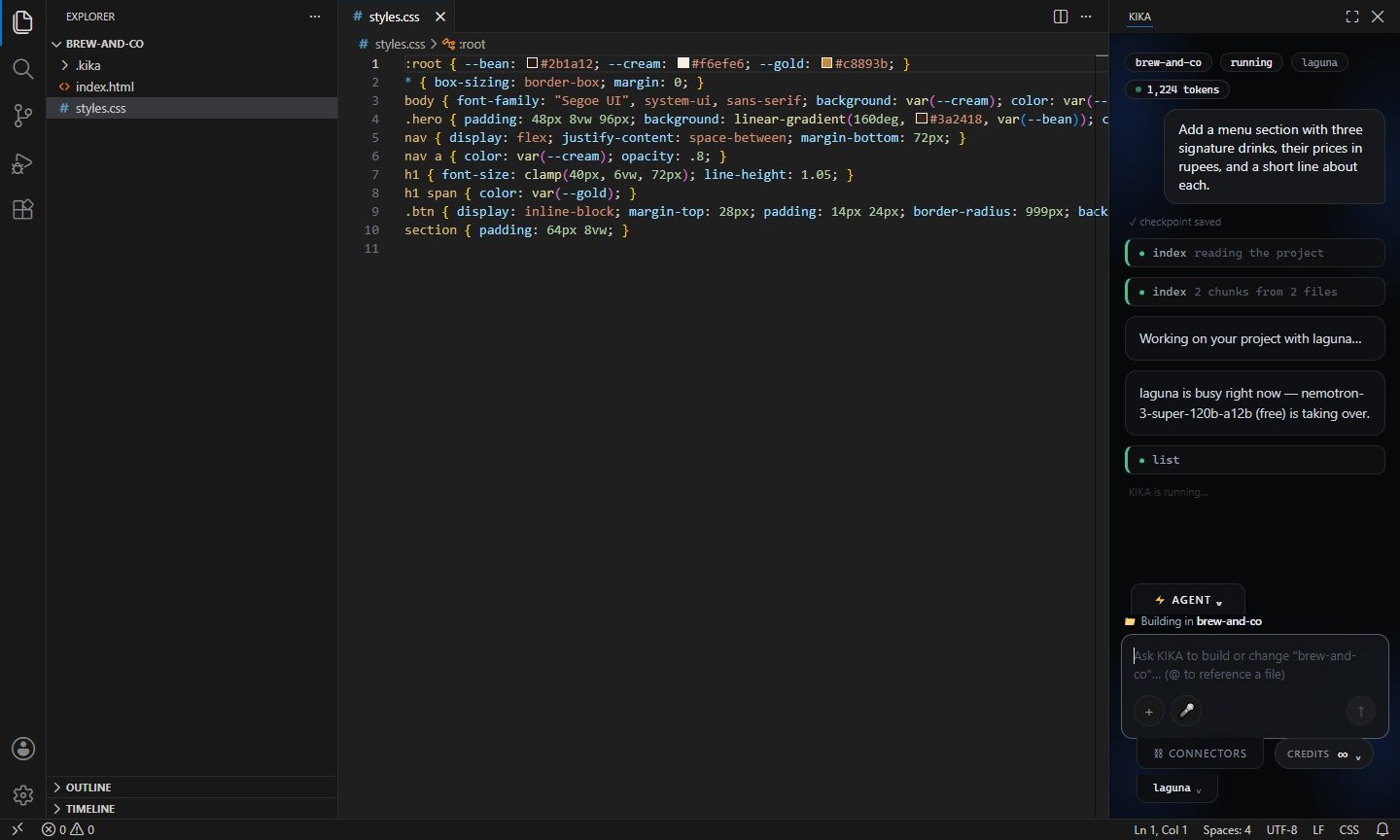The height and width of the screenshot is (840, 1400).
Task: Open the Search view icon
Action: coord(22,68)
